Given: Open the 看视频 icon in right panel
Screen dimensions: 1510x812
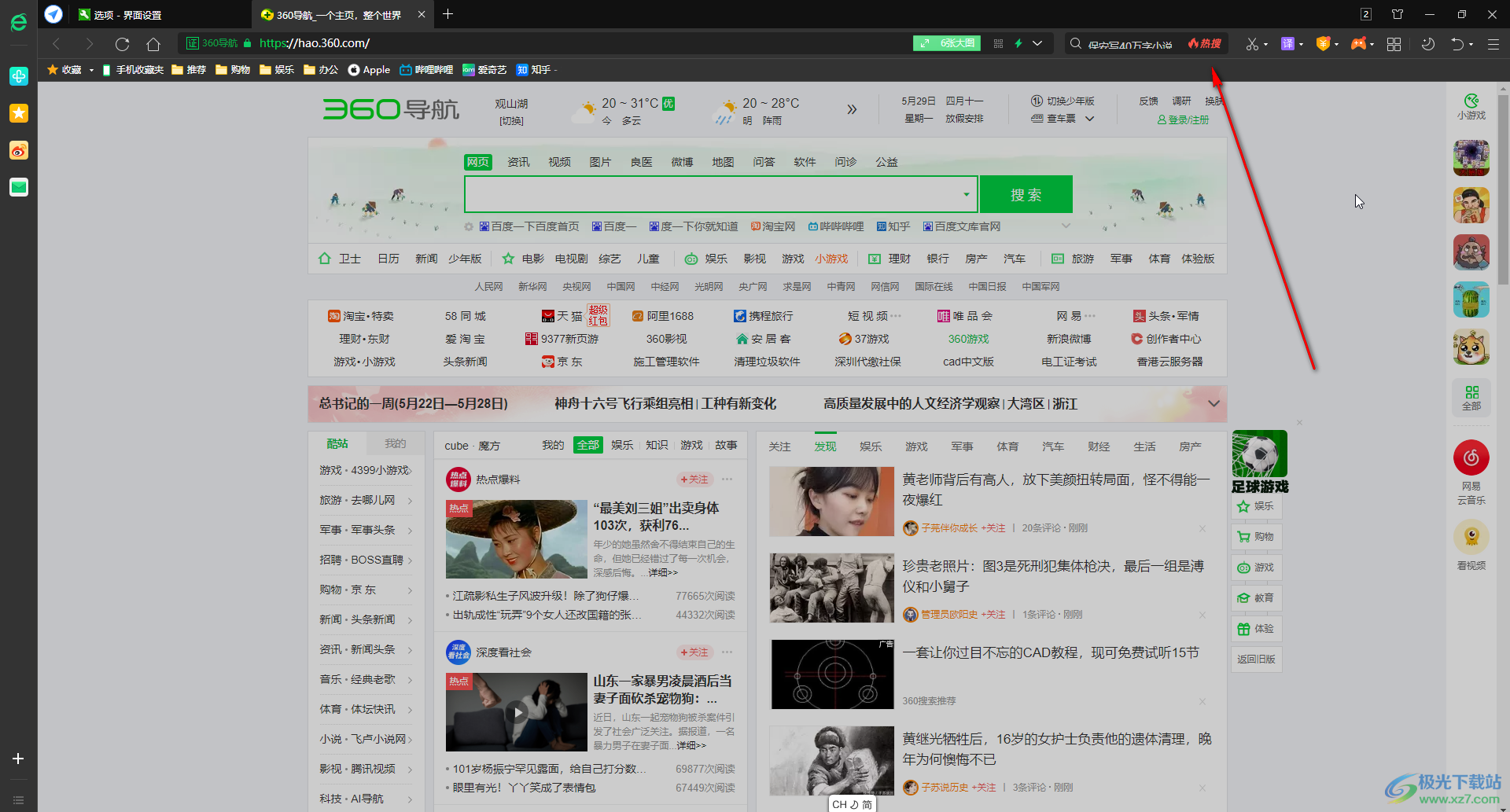Looking at the screenshot, I should click(x=1471, y=538).
